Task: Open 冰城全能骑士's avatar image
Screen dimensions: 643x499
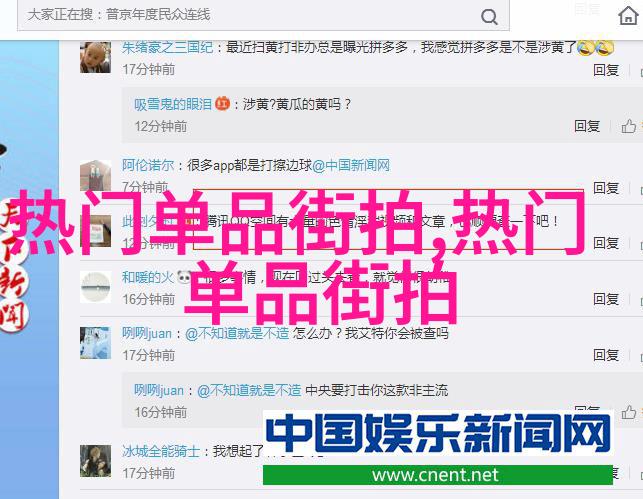Action: pos(95,460)
